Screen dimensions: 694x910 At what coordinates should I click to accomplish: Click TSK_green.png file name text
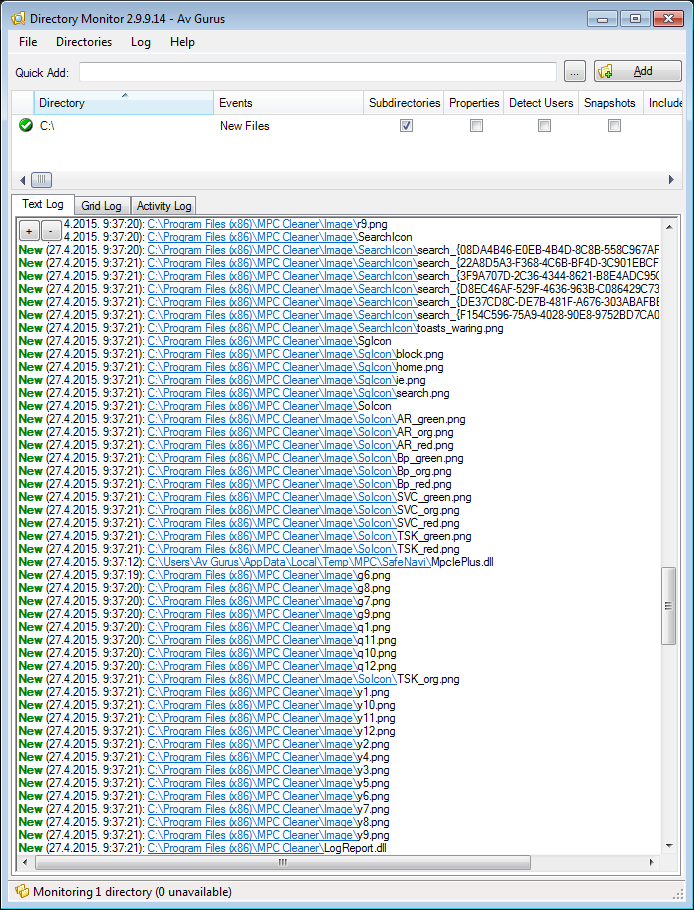[434, 536]
